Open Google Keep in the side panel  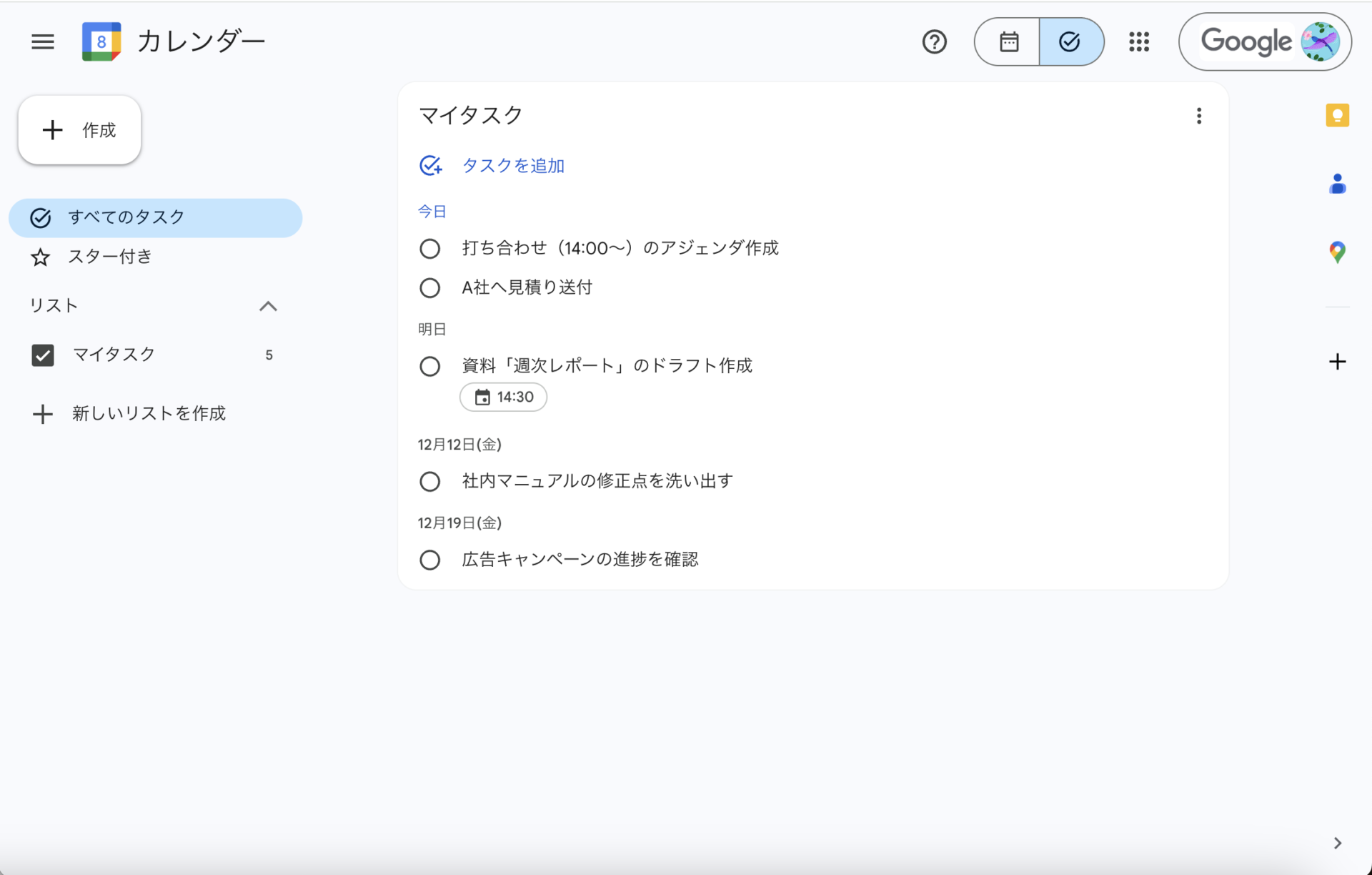tap(1337, 115)
